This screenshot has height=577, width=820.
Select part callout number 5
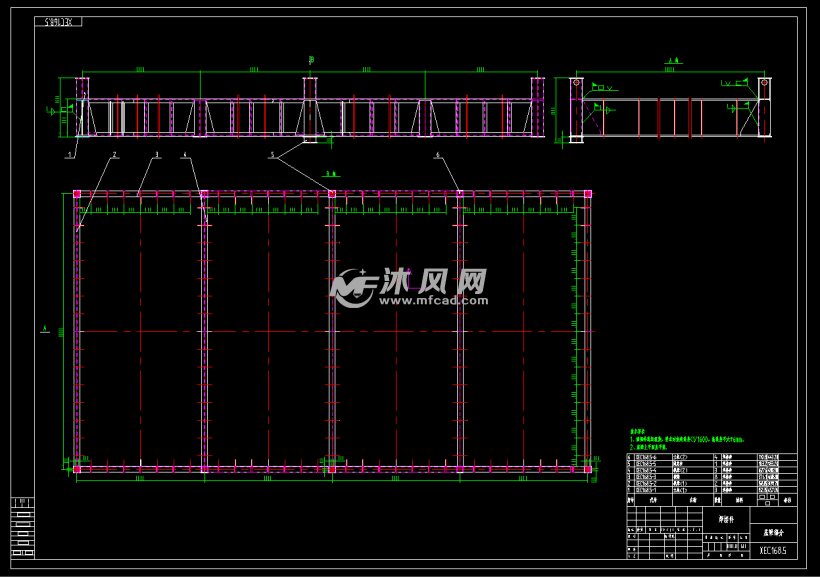point(272,155)
